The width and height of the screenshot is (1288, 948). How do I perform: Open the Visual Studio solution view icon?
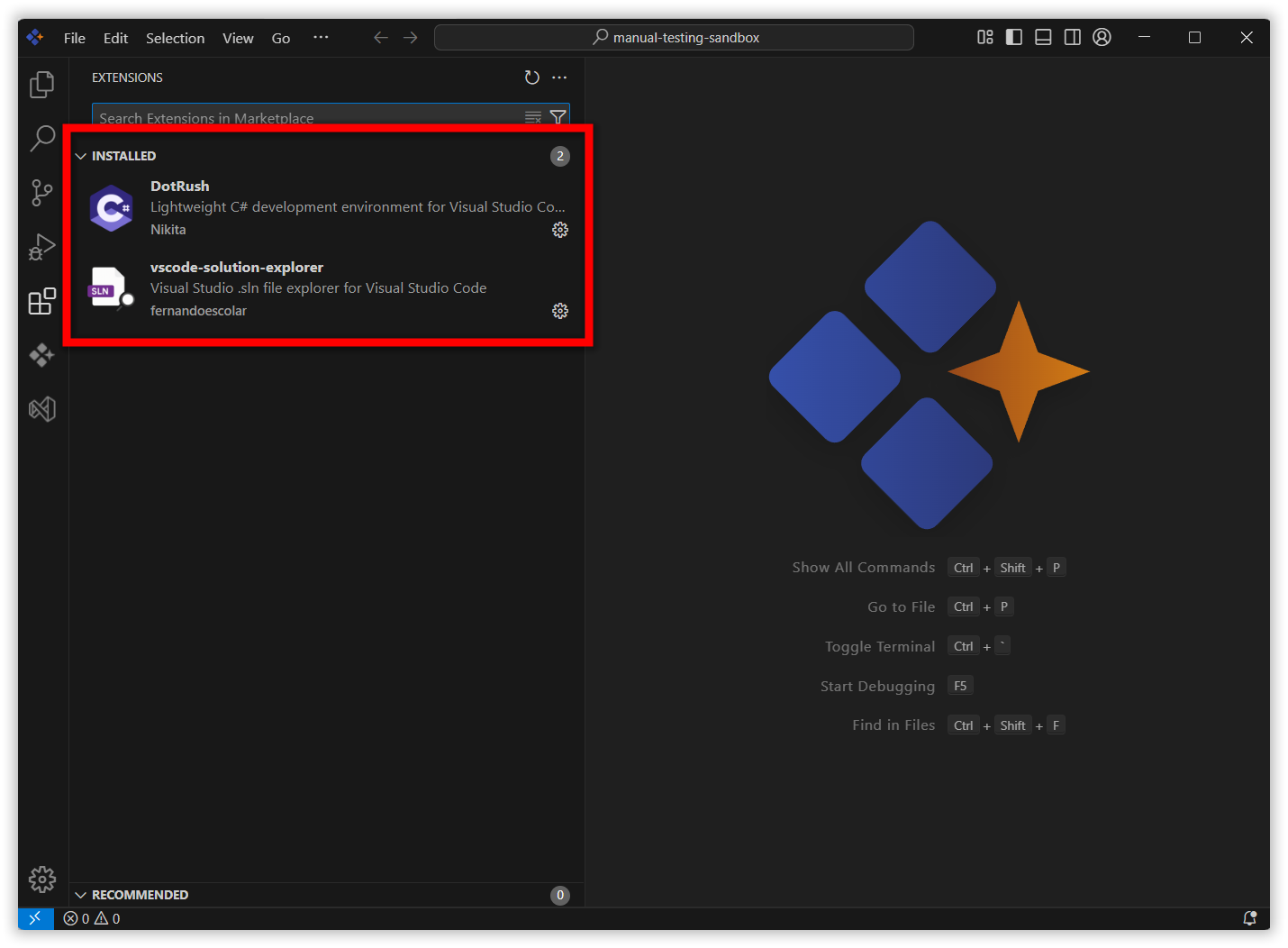(x=42, y=409)
